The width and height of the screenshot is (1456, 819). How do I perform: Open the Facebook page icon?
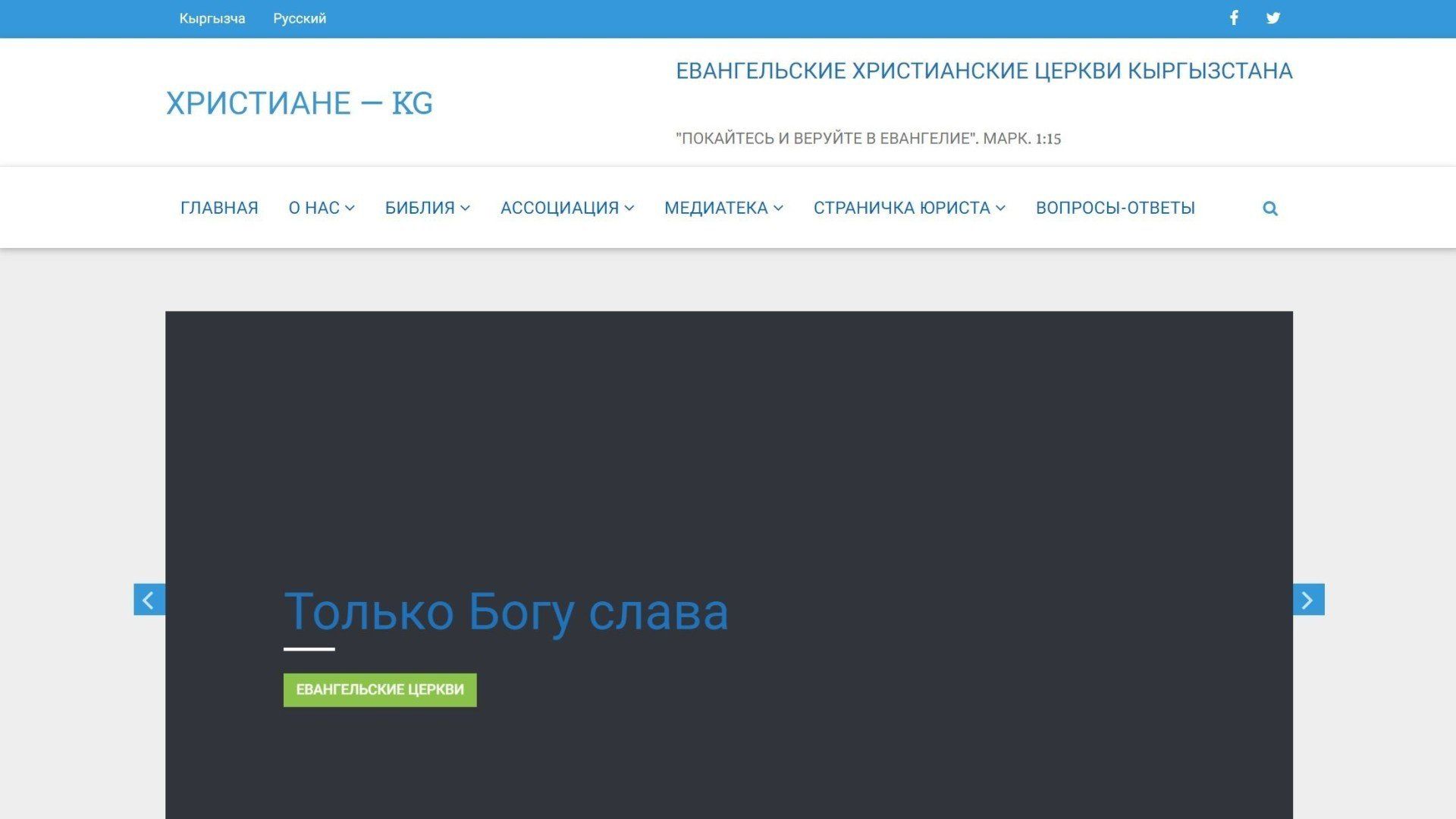coord(1234,18)
